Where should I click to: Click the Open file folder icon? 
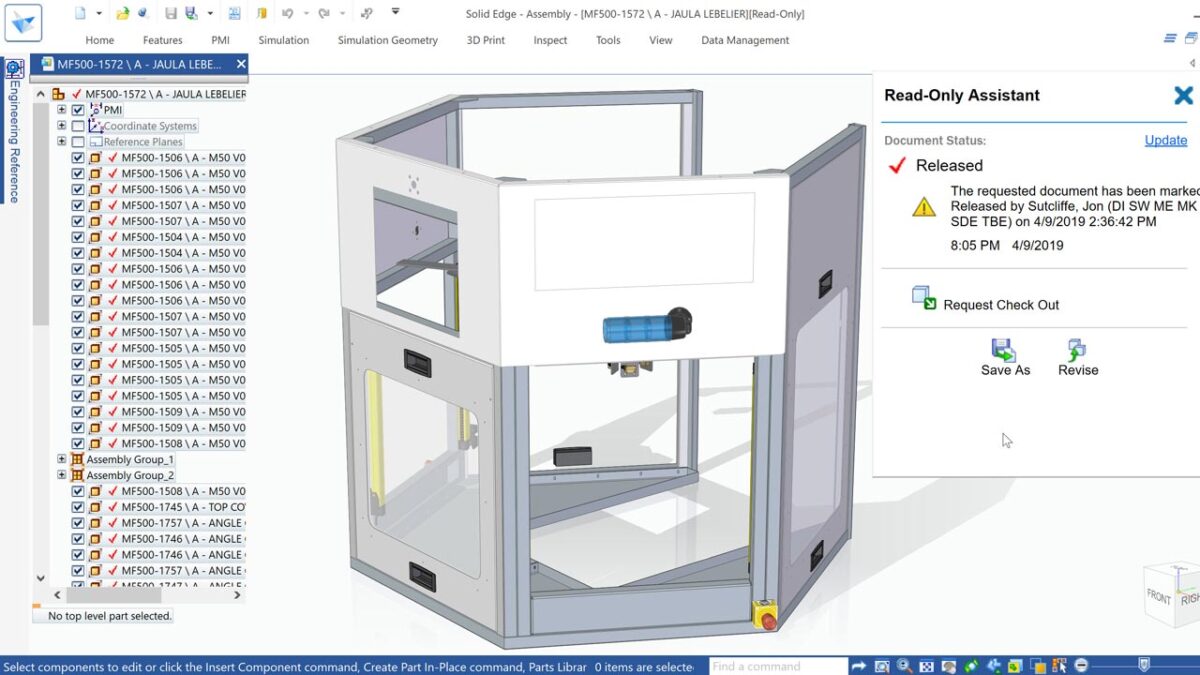(x=122, y=14)
